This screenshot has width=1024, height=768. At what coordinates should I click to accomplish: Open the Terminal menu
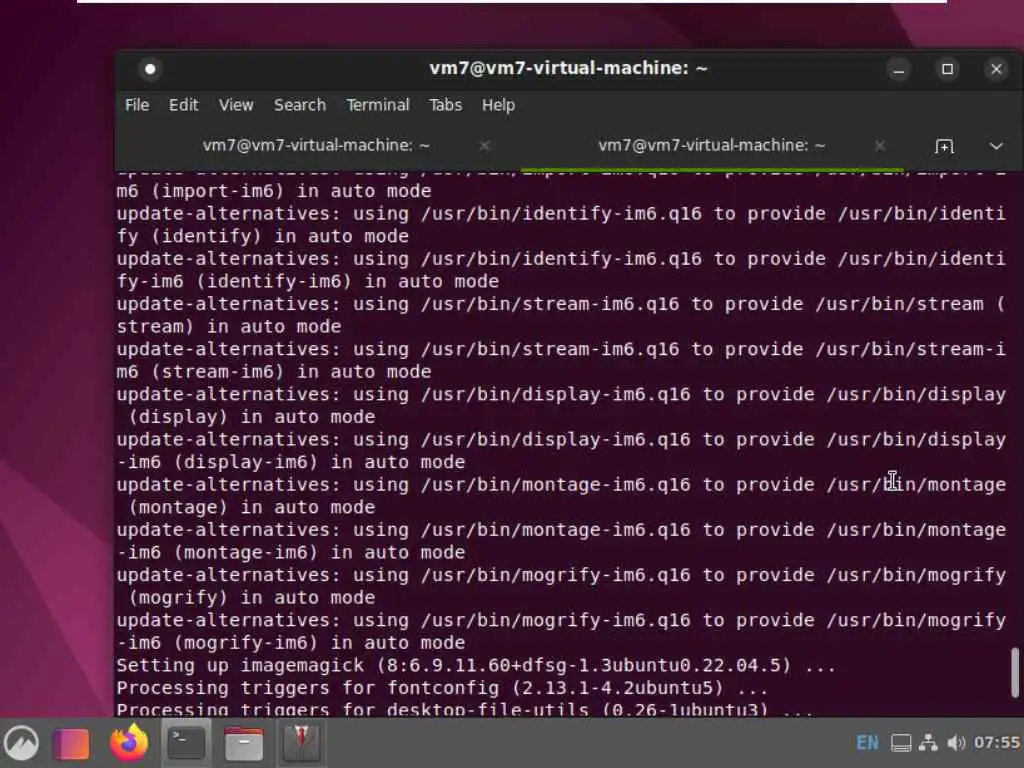(377, 105)
